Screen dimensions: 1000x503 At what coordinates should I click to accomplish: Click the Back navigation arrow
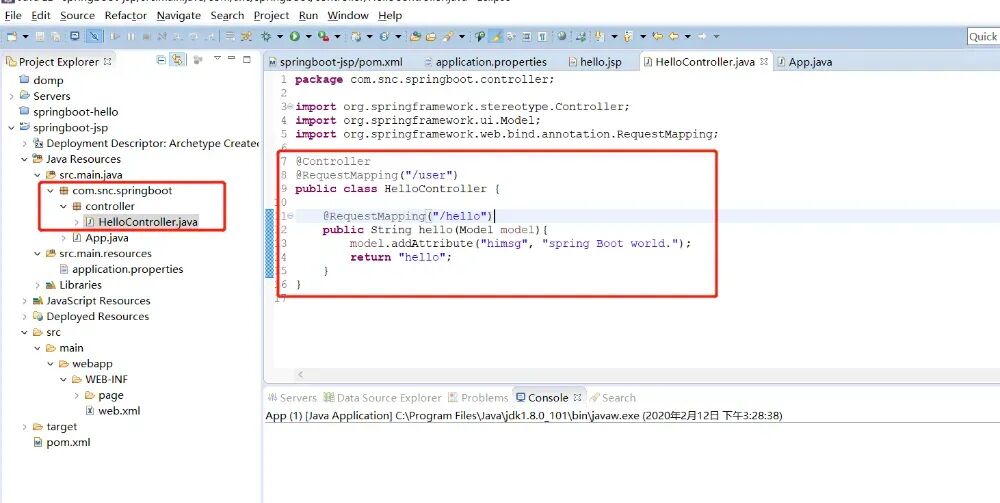(673, 36)
